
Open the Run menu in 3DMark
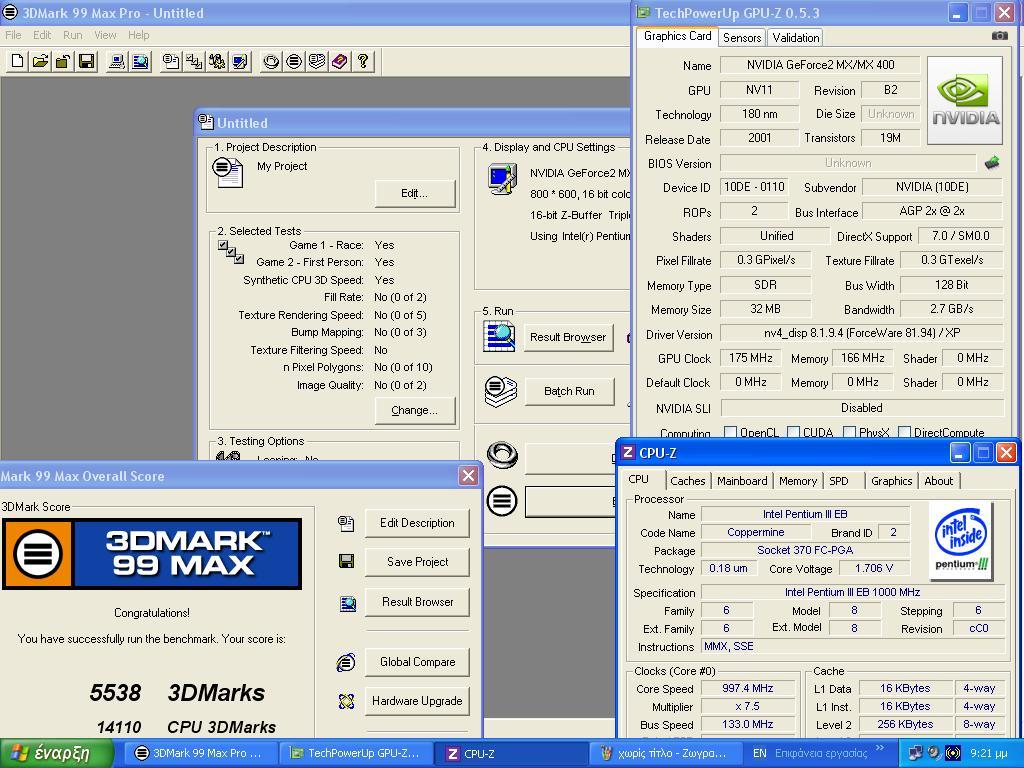[x=72, y=35]
